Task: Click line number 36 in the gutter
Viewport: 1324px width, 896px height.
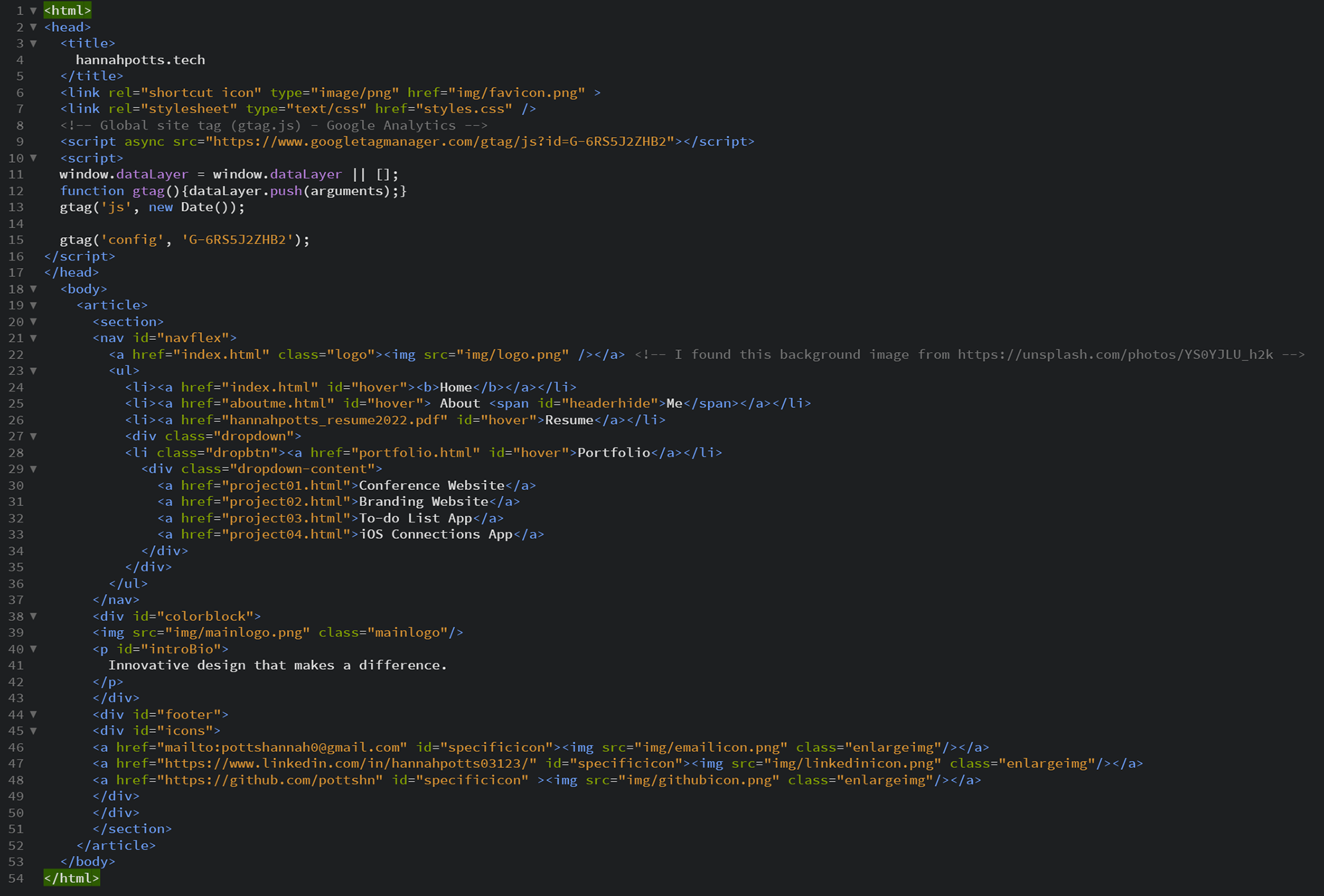Action: (16, 584)
